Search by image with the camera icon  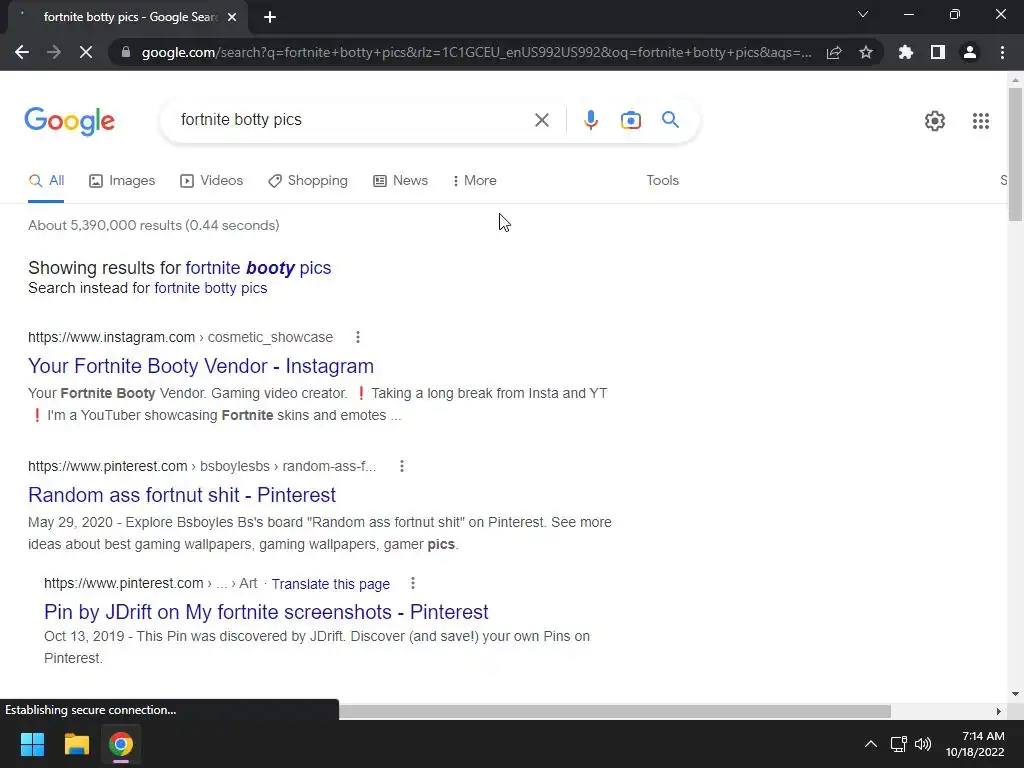pyautogui.click(x=631, y=120)
